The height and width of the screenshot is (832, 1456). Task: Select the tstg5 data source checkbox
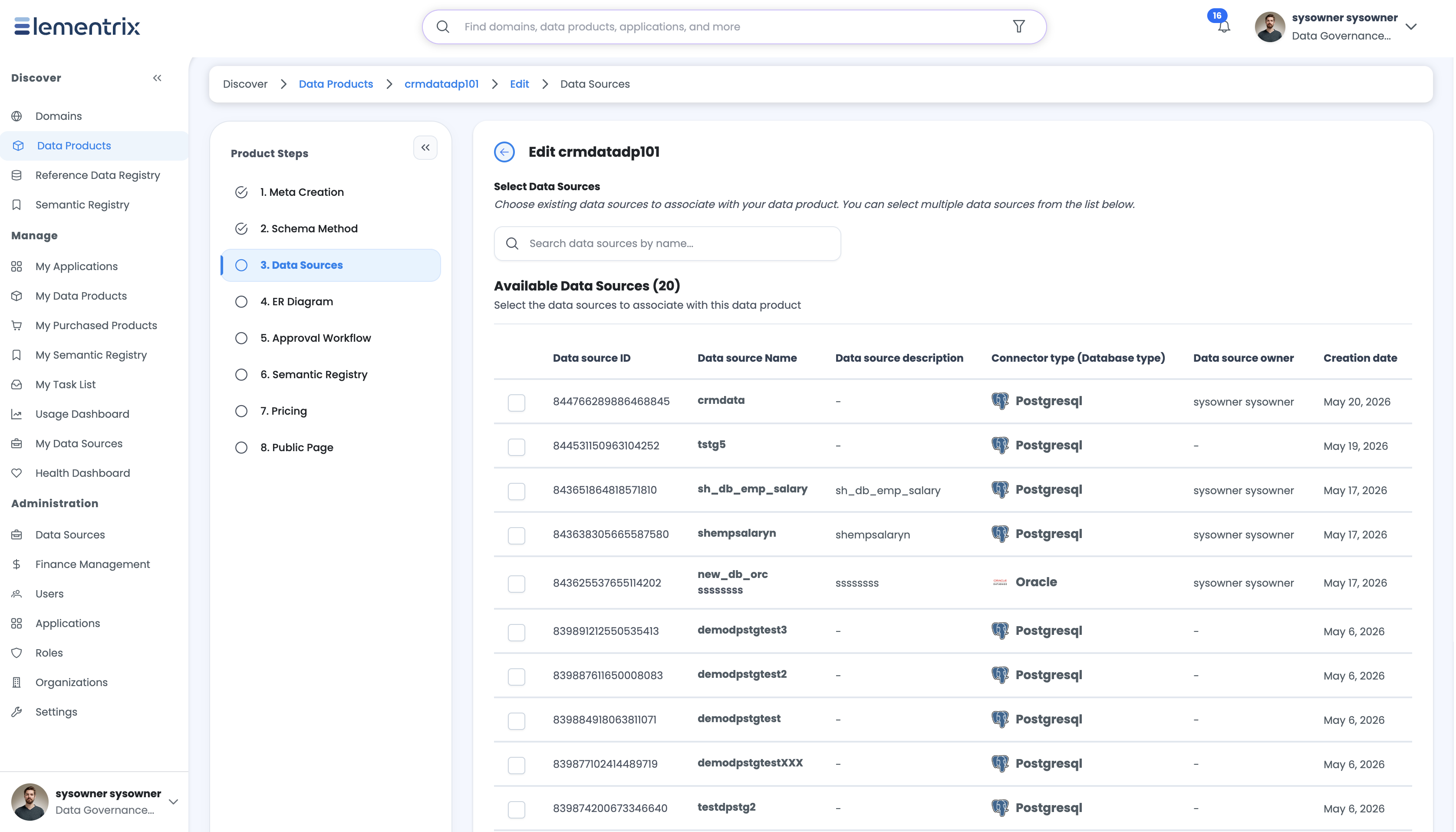click(516, 447)
